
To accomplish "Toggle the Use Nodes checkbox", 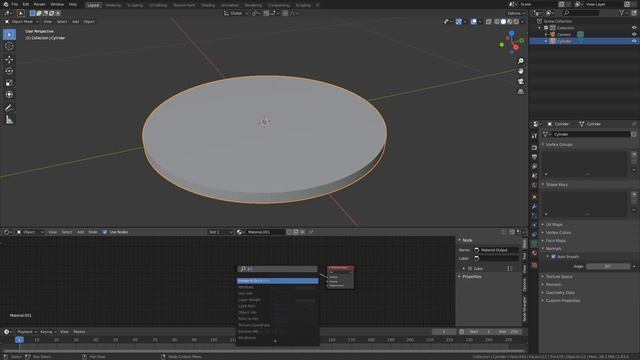I will [x=105, y=232].
